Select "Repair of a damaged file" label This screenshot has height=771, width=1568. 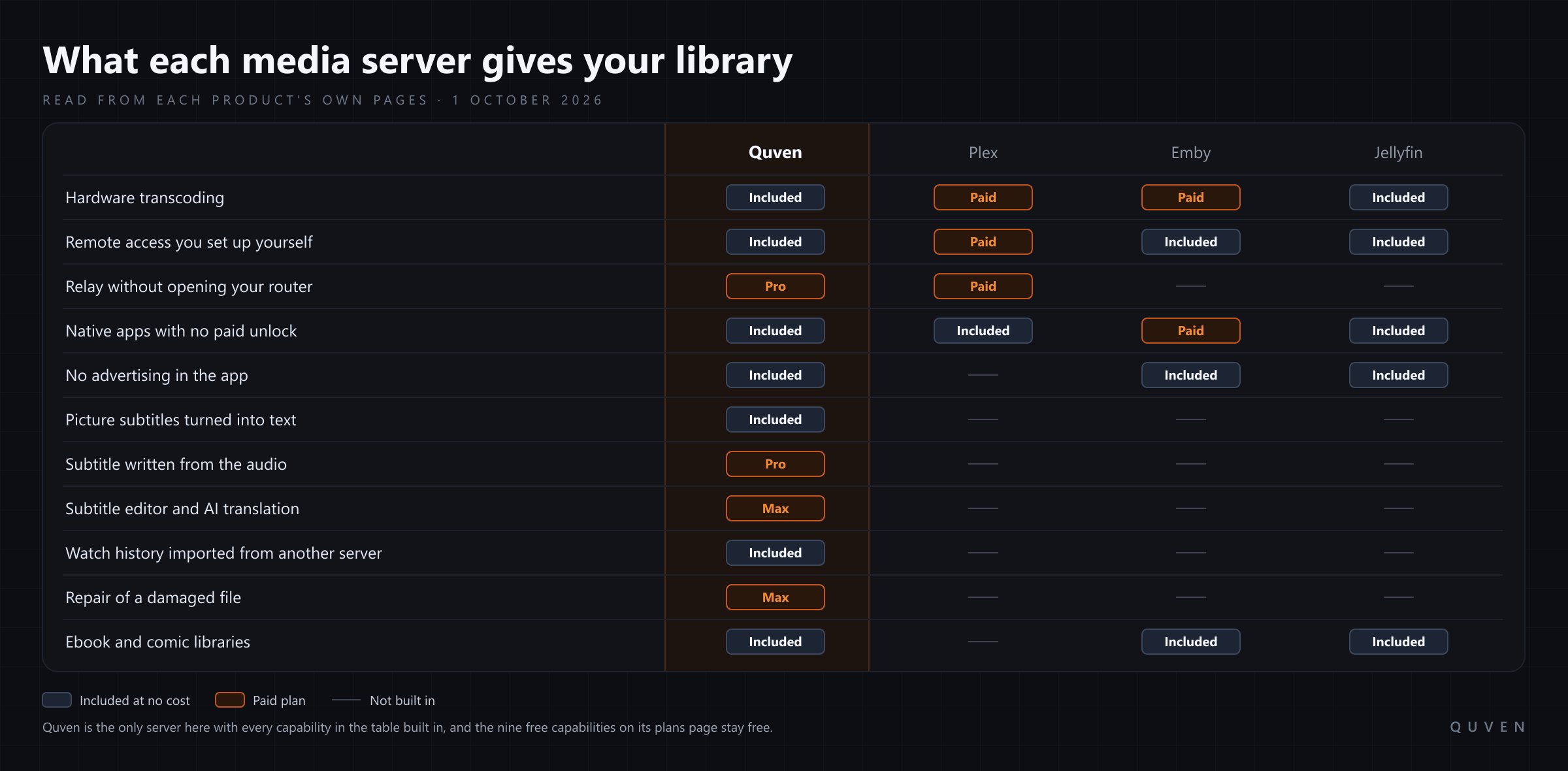tap(153, 597)
